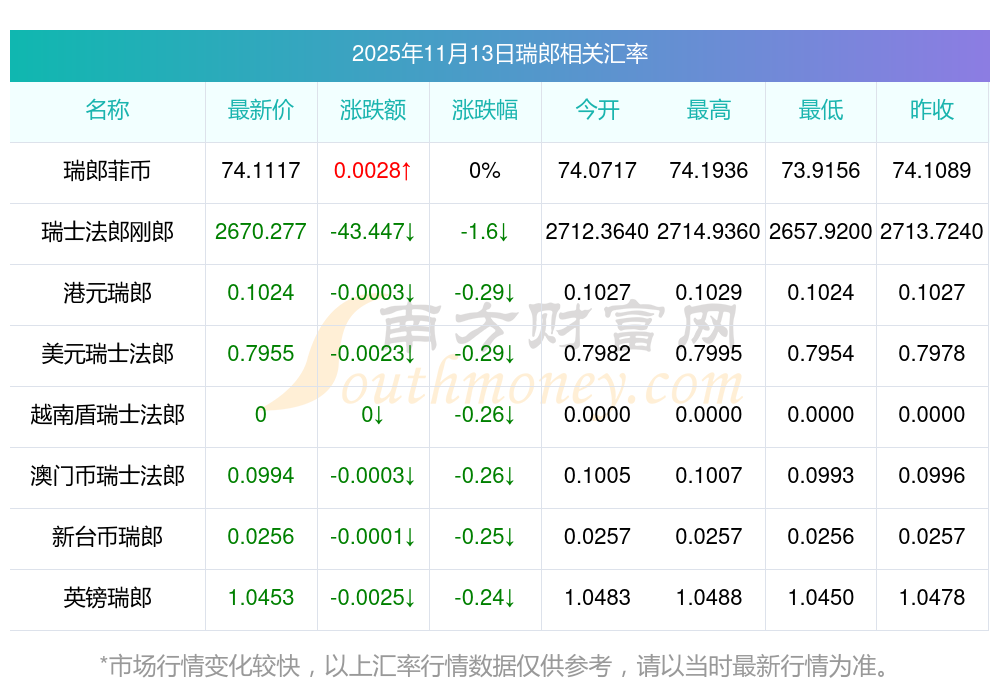Click the 最新价 column header
1000x697 pixels.
[x=261, y=110]
